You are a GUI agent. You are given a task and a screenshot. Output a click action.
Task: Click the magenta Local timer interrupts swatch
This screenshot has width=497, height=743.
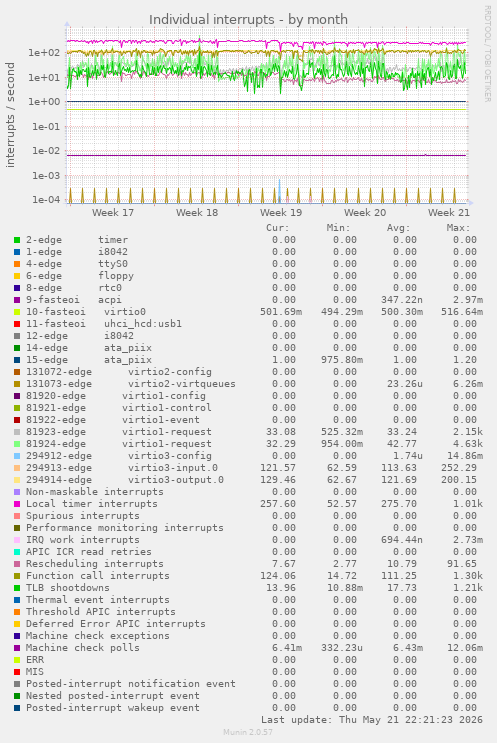[x=17, y=504]
